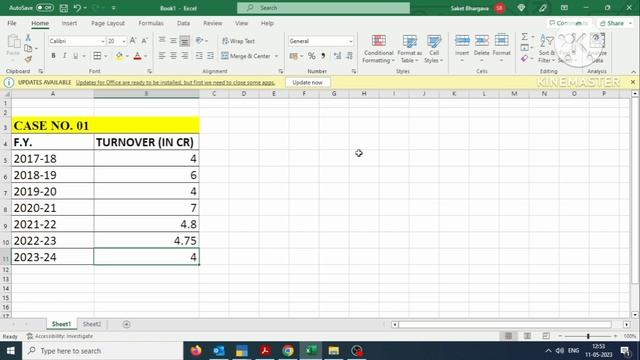This screenshot has width=640, height=360.
Task: Open Conditional Formatting menu
Action: click(378, 49)
